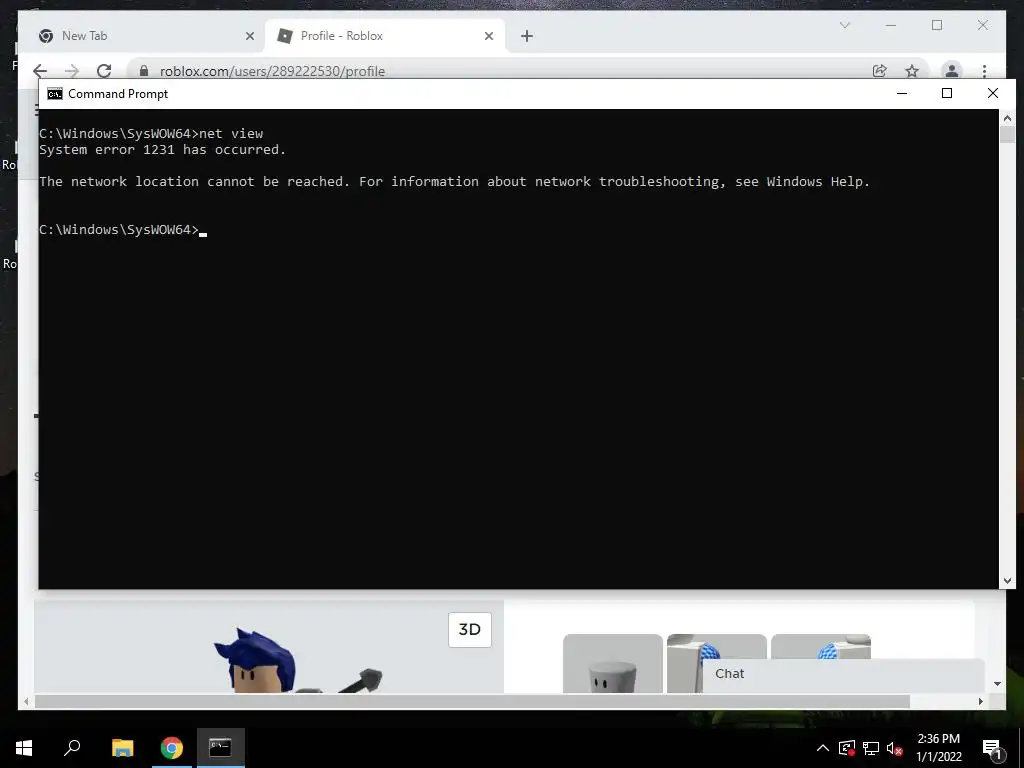The height and width of the screenshot is (768, 1024).
Task: Maximize the Chrome window
Action: pyautogui.click(x=937, y=25)
